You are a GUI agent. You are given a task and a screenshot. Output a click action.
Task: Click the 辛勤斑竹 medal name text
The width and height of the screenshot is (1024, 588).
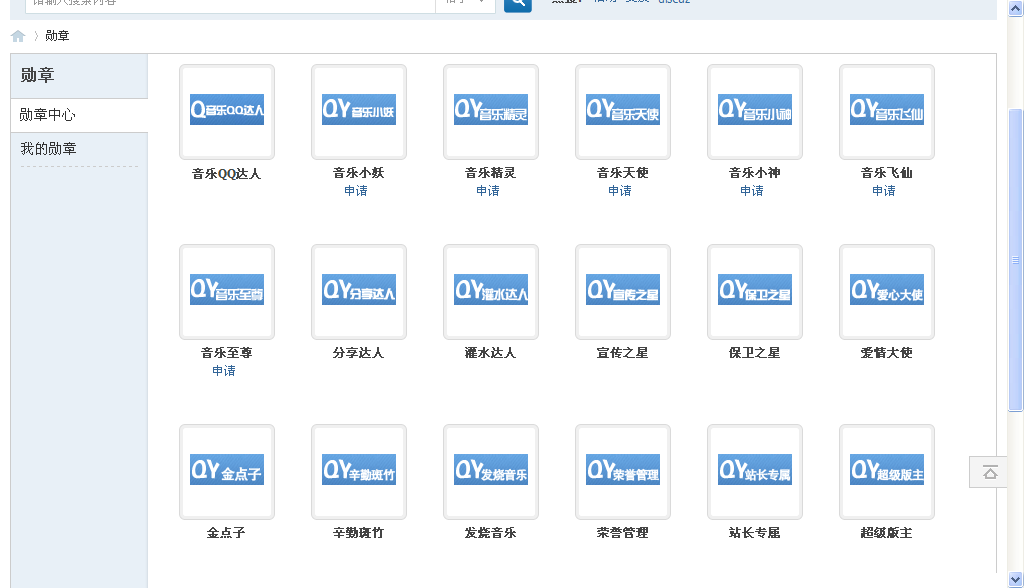click(x=359, y=533)
